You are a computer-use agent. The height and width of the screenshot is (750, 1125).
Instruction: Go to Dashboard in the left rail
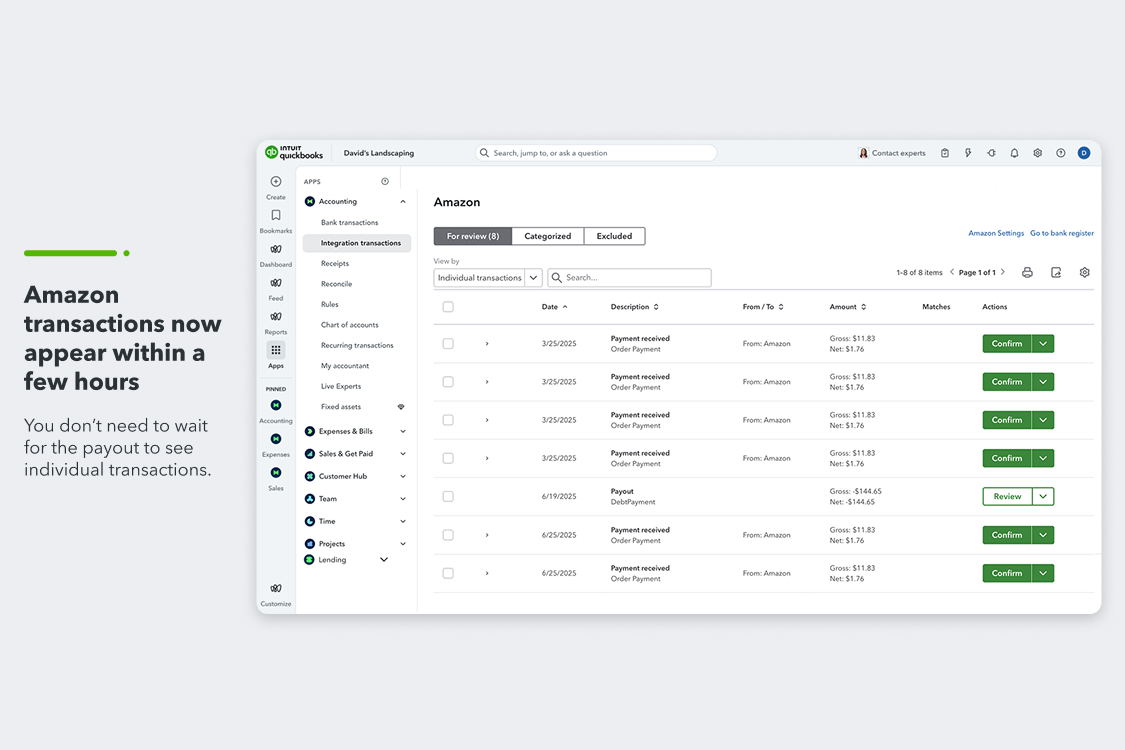(276, 250)
